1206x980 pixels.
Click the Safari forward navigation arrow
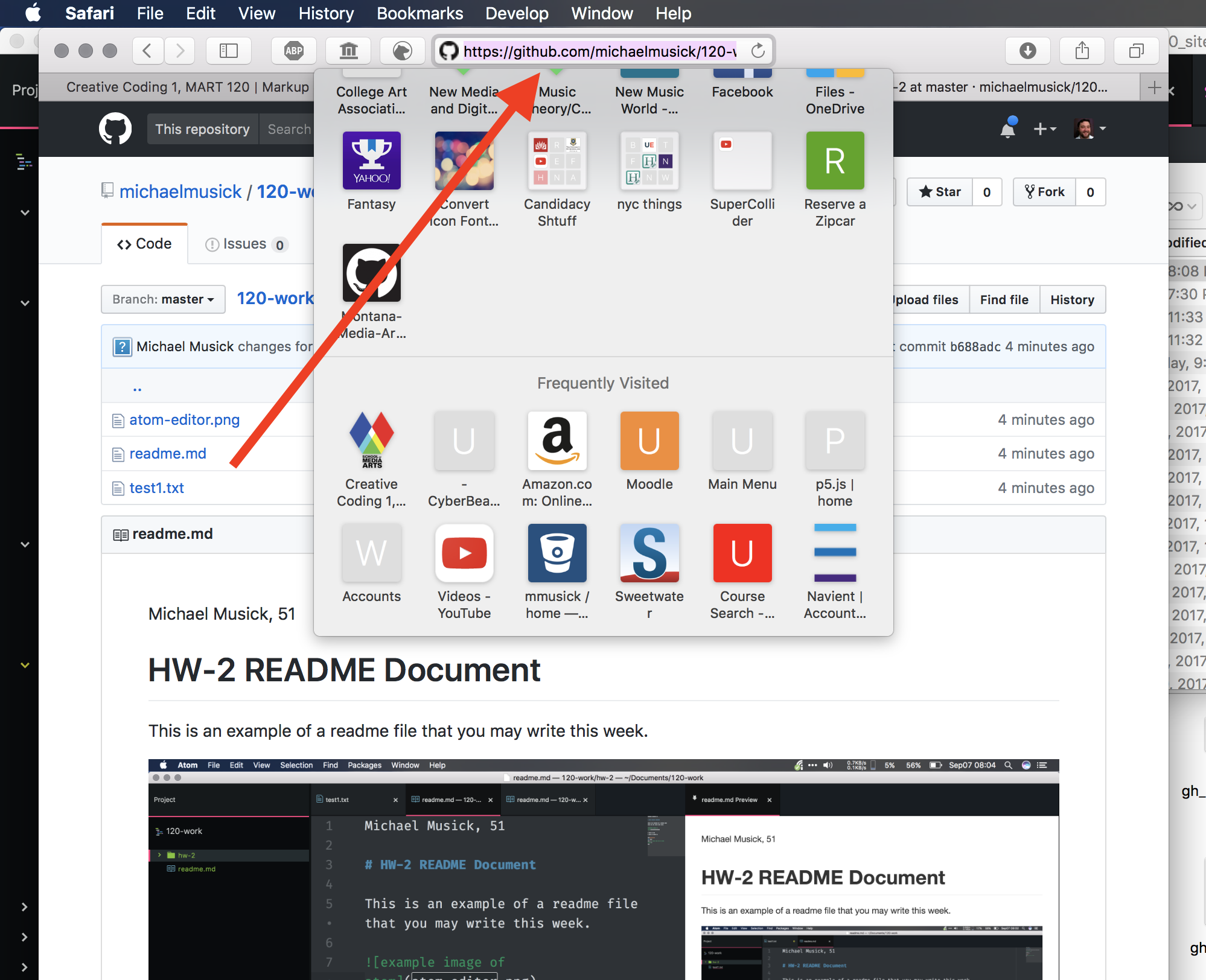(180, 51)
